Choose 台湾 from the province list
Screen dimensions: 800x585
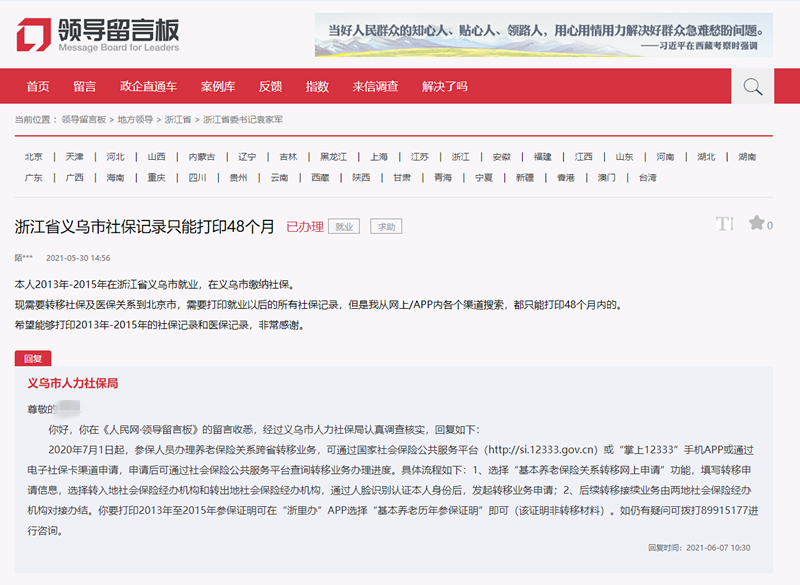tap(648, 177)
